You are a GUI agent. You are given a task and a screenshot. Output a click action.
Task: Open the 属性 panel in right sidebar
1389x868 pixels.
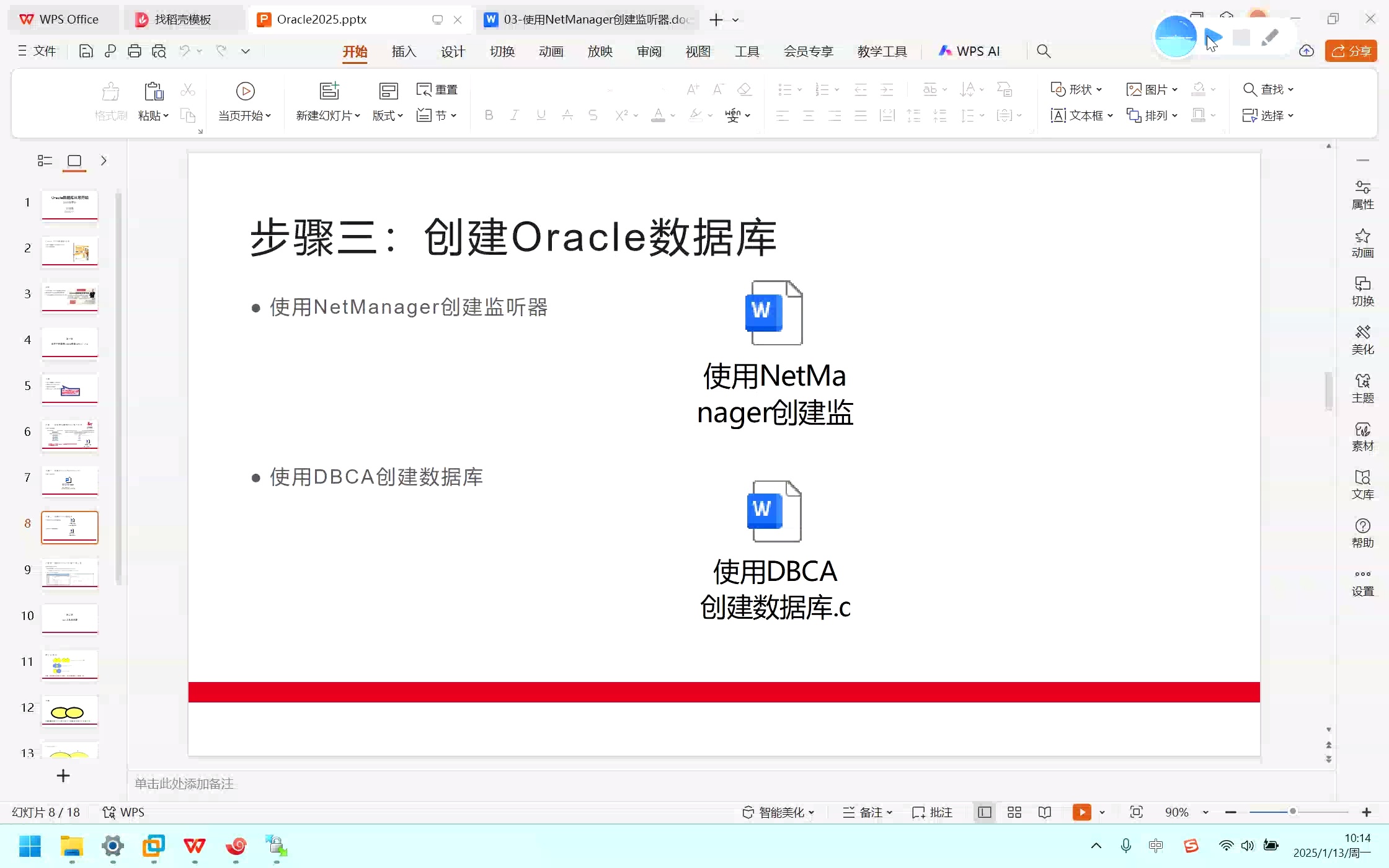click(1362, 195)
